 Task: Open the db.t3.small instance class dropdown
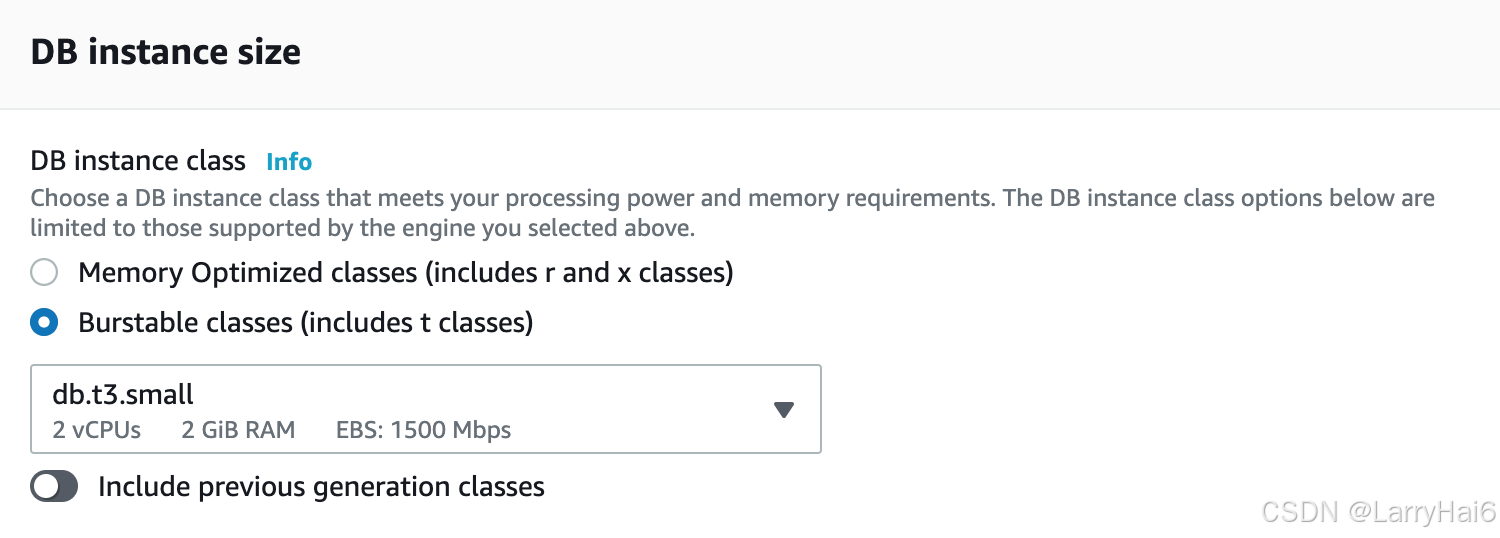pyautogui.click(x=425, y=409)
